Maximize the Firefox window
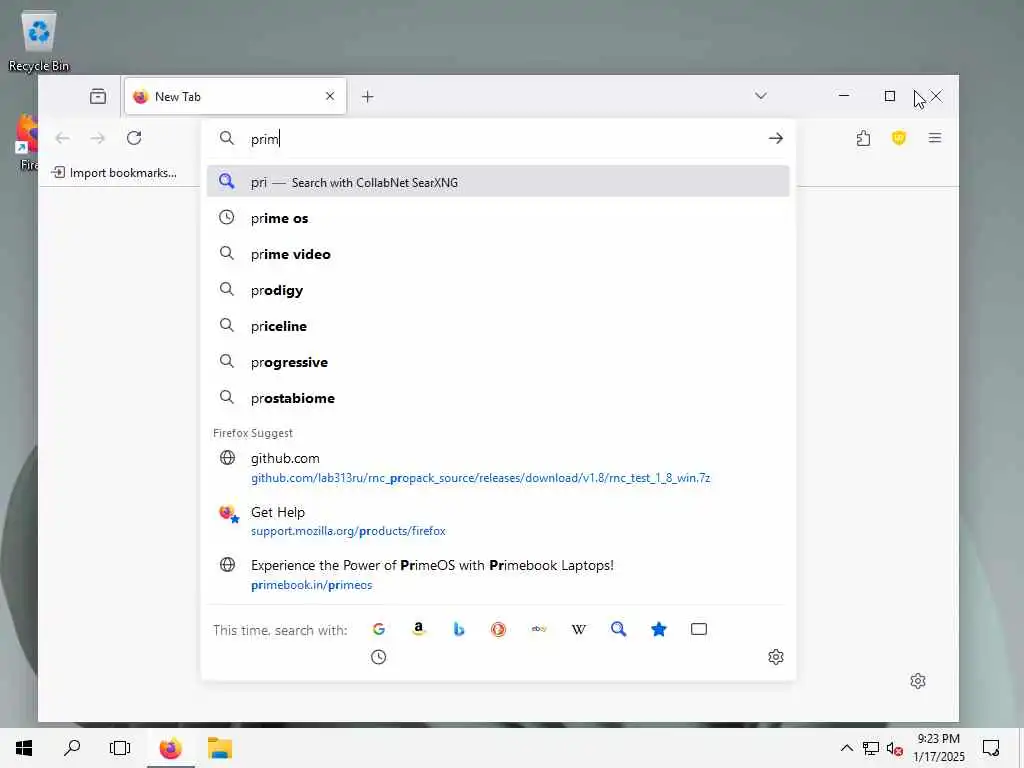Viewport: 1024px width, 768px height. (x=889, y=96)
